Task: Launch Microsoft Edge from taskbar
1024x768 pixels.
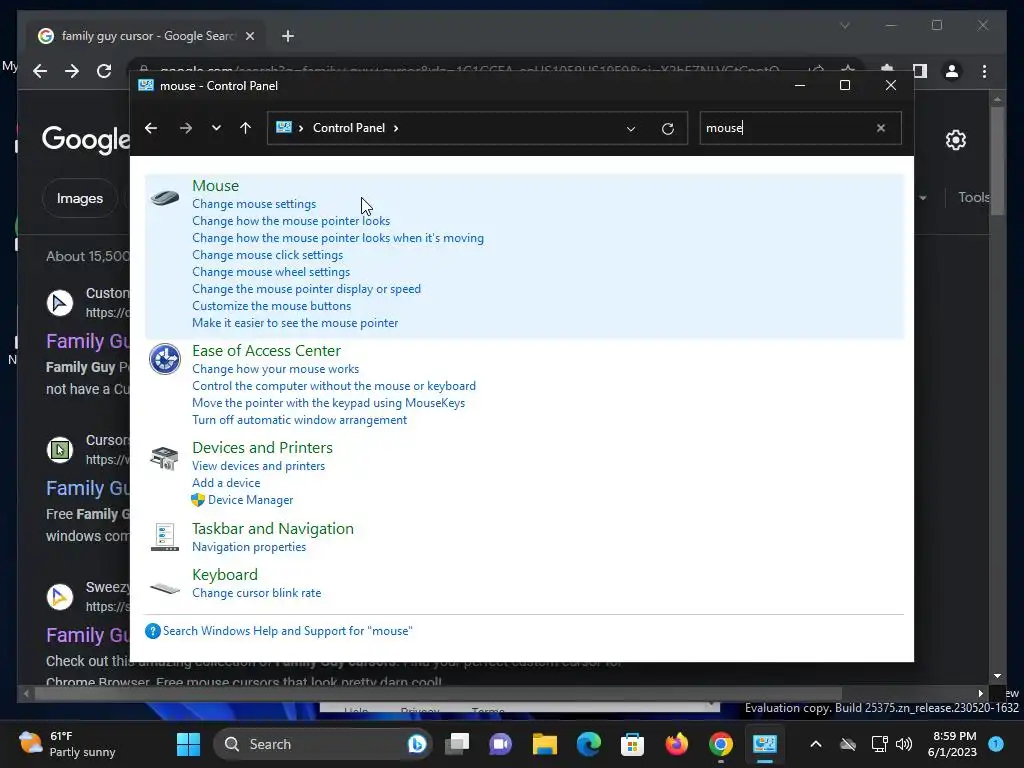Action: [x=588, y=744]
